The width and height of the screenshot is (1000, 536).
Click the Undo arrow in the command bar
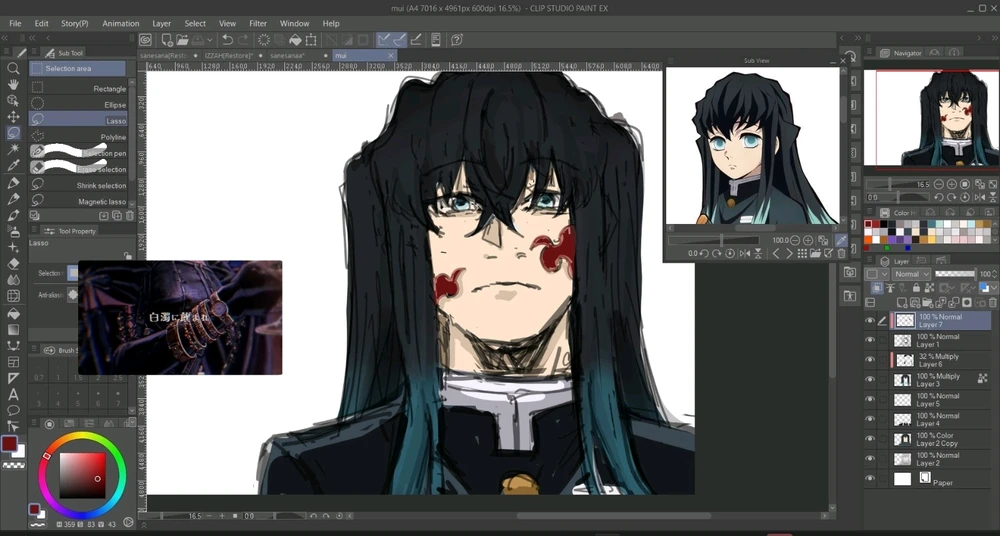227,40
